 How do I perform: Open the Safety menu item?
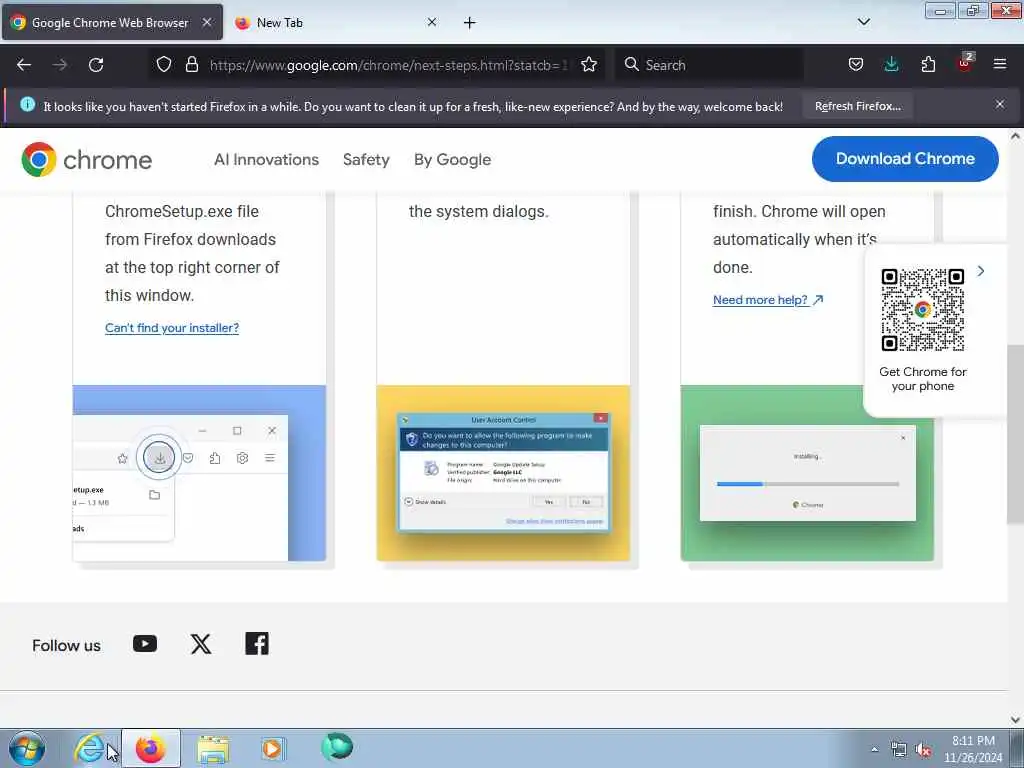pos(366,159)
